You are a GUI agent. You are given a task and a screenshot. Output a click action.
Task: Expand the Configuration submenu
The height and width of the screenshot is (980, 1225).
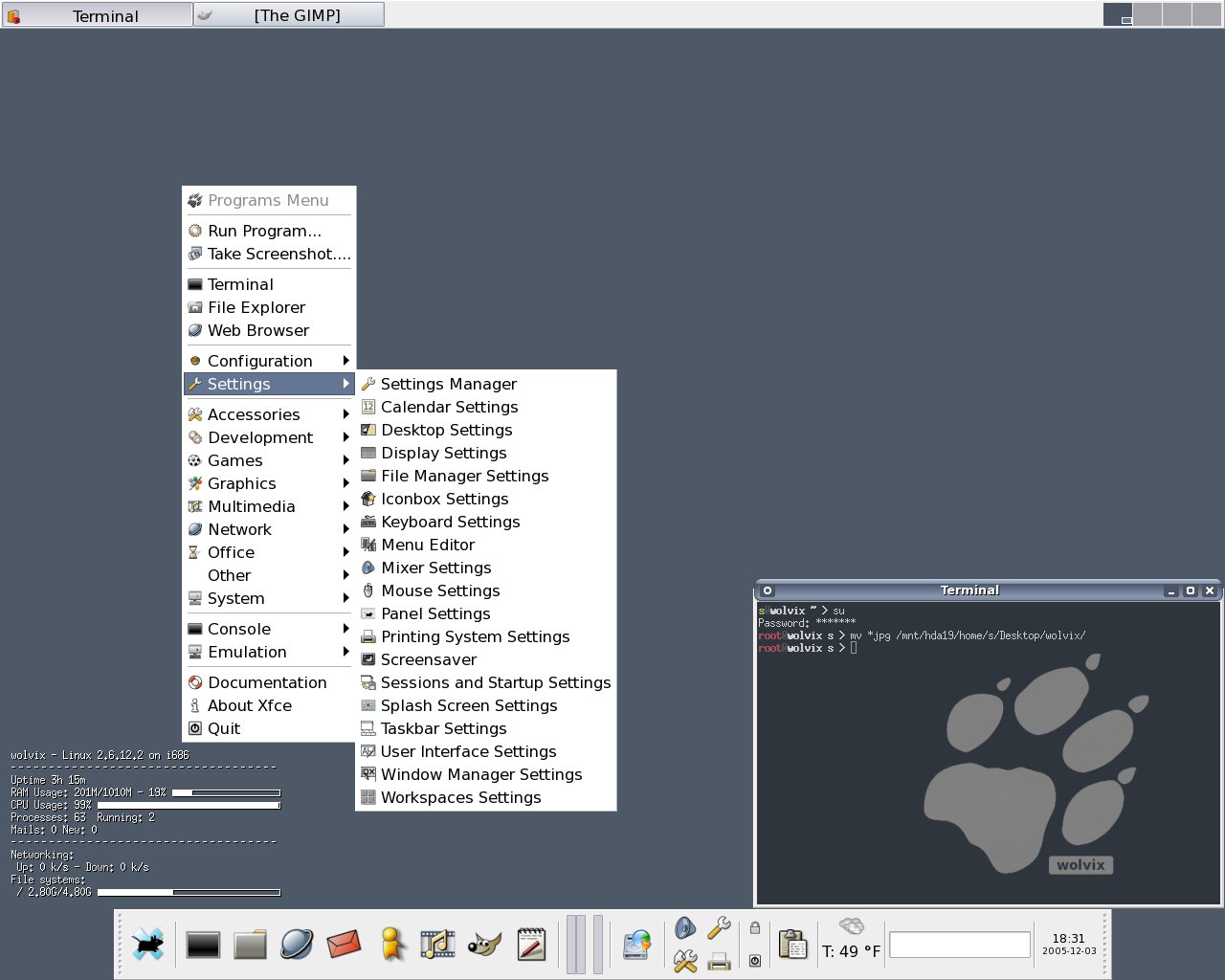click(x=269, y=361)
